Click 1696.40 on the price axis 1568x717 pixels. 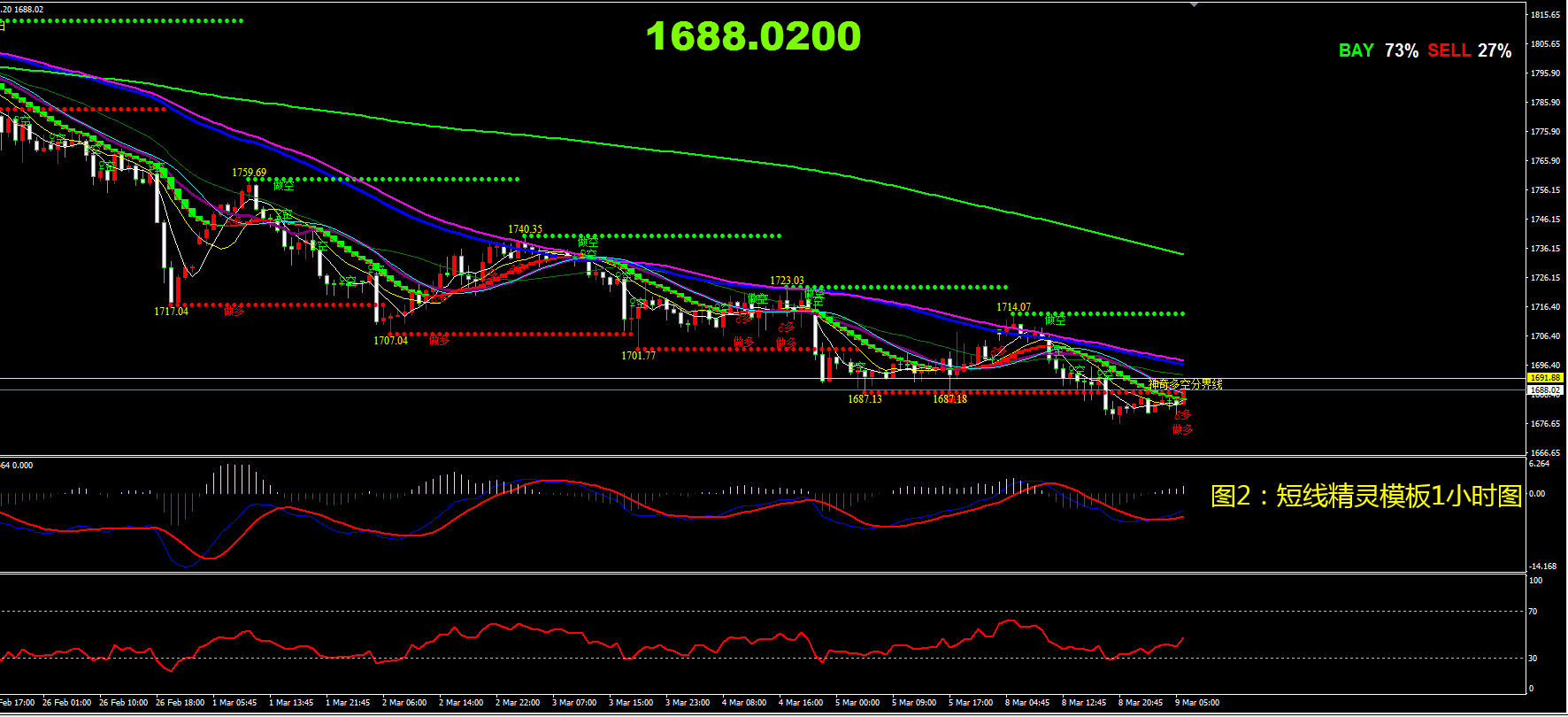[x=1546, y=366]
